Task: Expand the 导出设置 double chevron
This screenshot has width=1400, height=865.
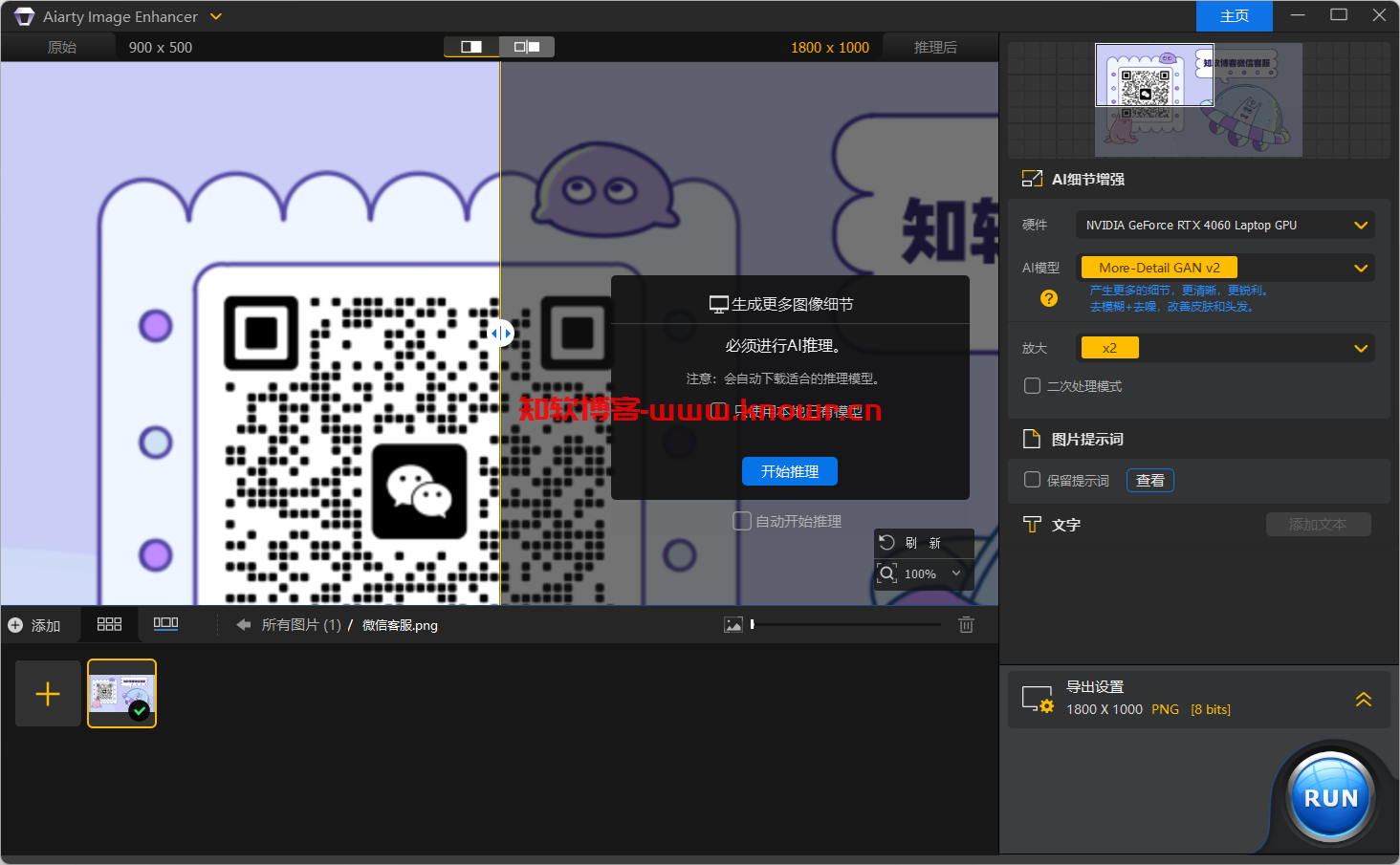Action: [1364, 700]
